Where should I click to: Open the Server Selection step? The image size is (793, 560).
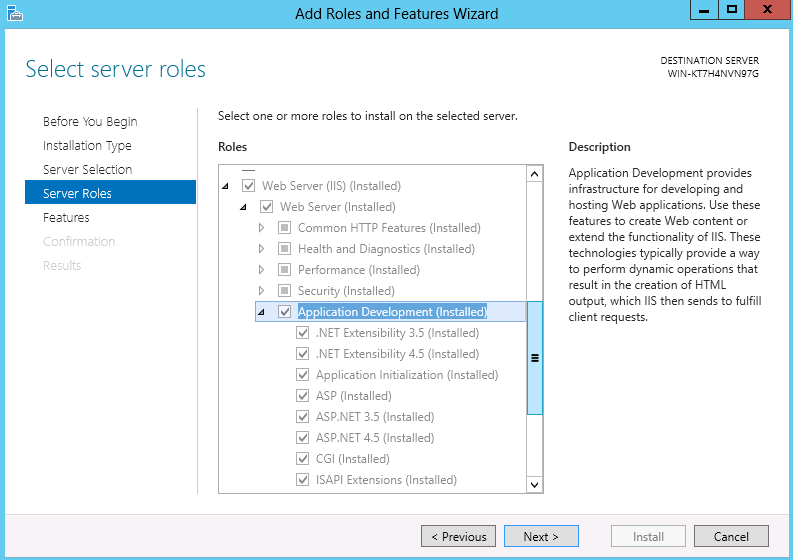pos(87,169)
